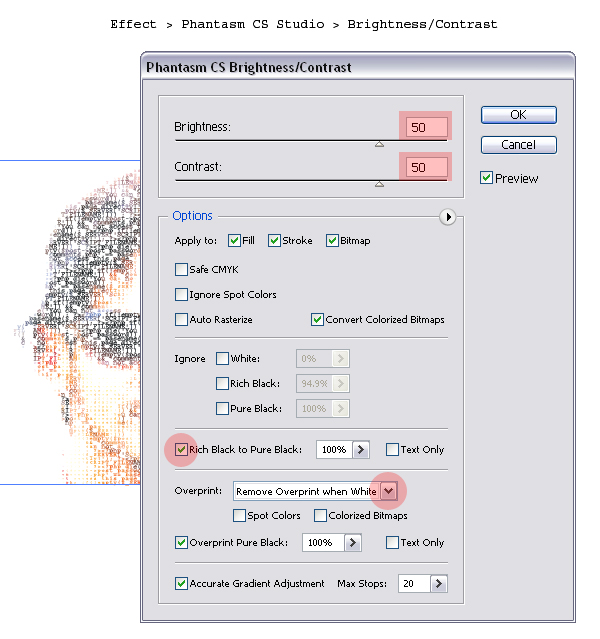Click the Contrast slider handle
600x639 pixels.
click(x=379, y=184)
